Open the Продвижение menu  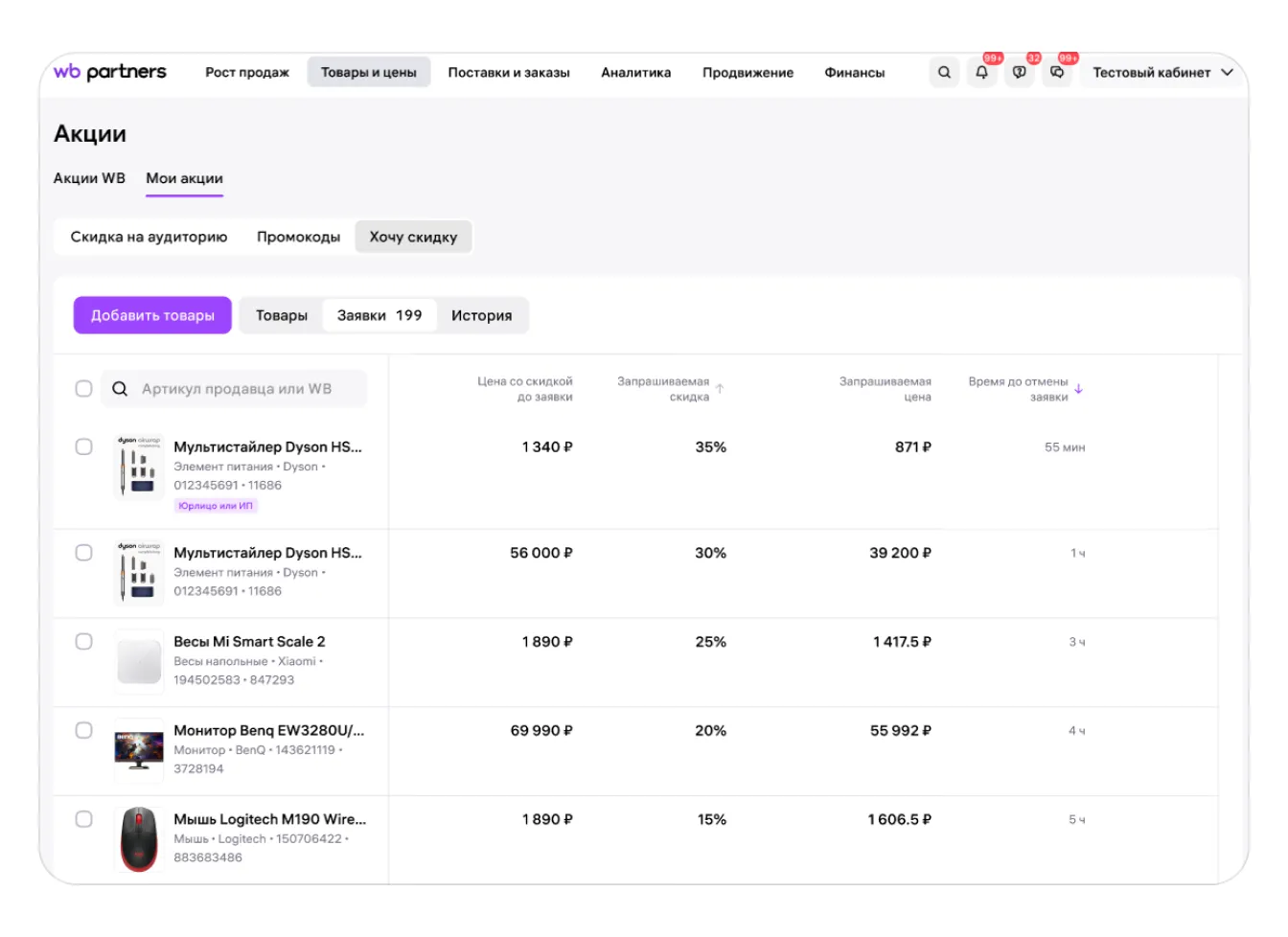click(x=747, y=73)
